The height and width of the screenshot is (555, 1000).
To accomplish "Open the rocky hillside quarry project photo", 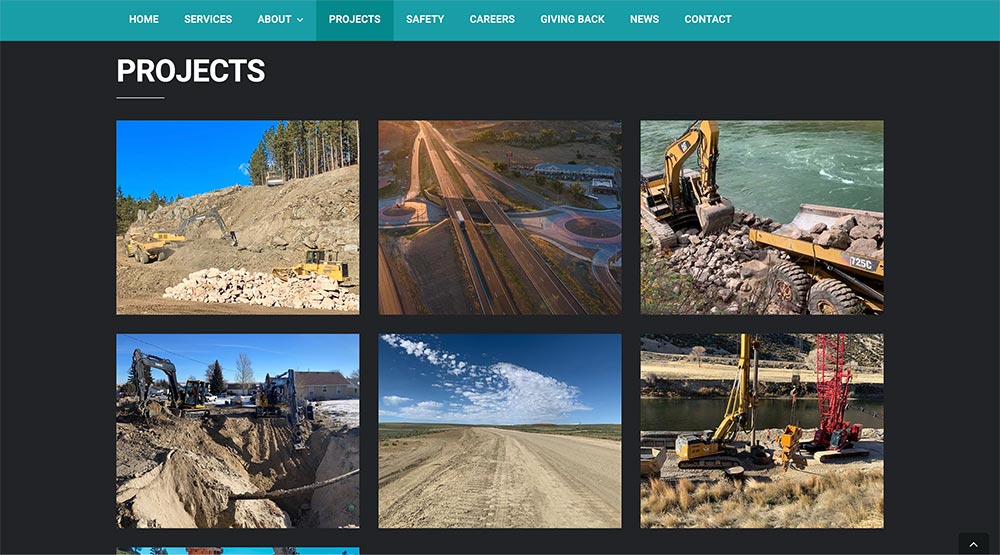I will coord(238,217).
